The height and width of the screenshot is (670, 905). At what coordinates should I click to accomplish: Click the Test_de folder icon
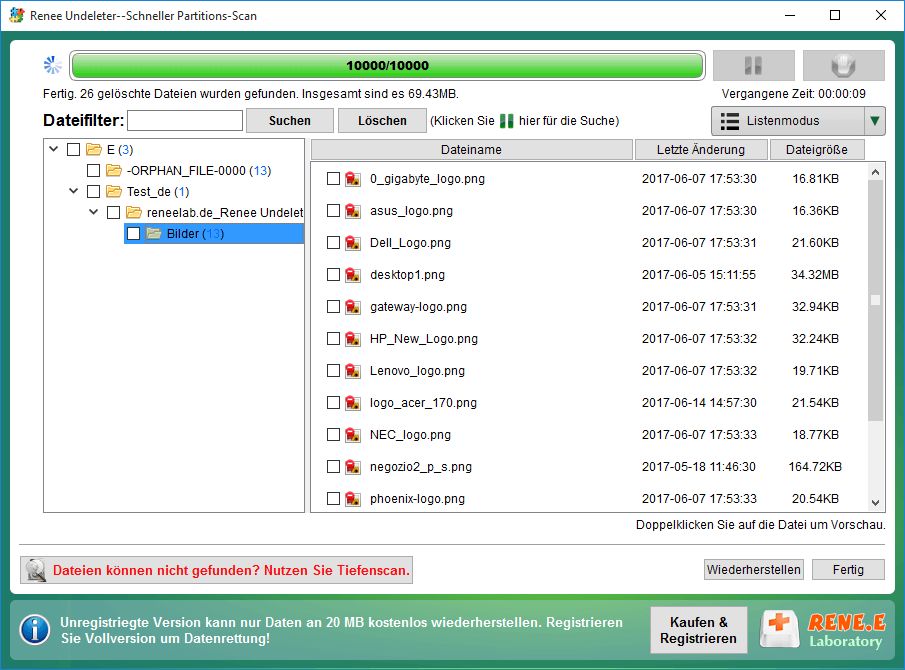coord(114,191)
